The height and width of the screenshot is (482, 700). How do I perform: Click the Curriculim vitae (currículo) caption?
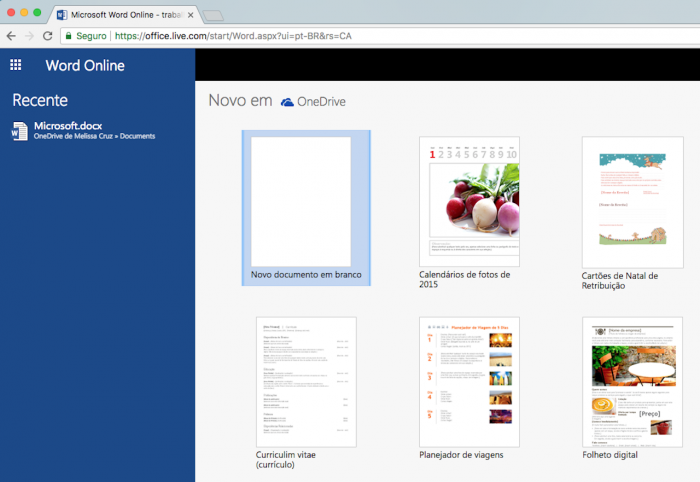pyautogui.click(x=286, y=460)
